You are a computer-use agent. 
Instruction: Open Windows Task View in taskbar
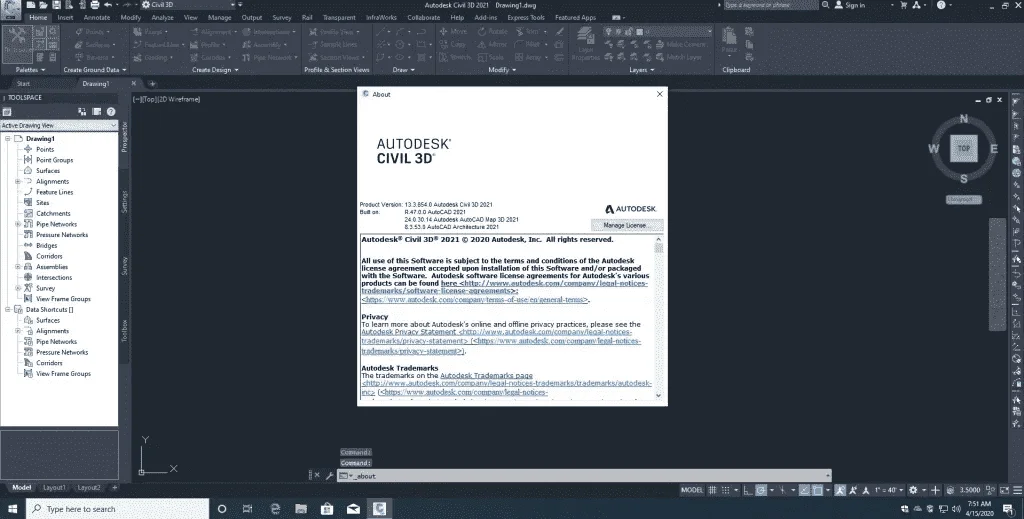[248, 509]
